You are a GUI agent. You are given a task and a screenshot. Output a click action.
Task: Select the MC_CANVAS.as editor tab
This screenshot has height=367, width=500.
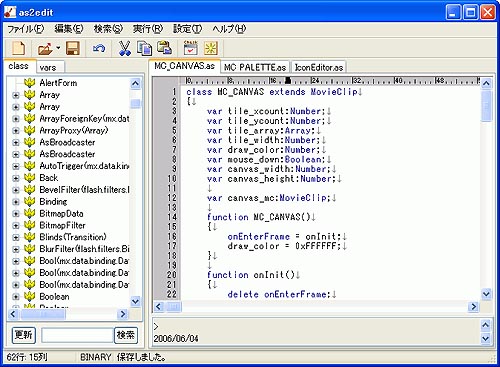184,66
